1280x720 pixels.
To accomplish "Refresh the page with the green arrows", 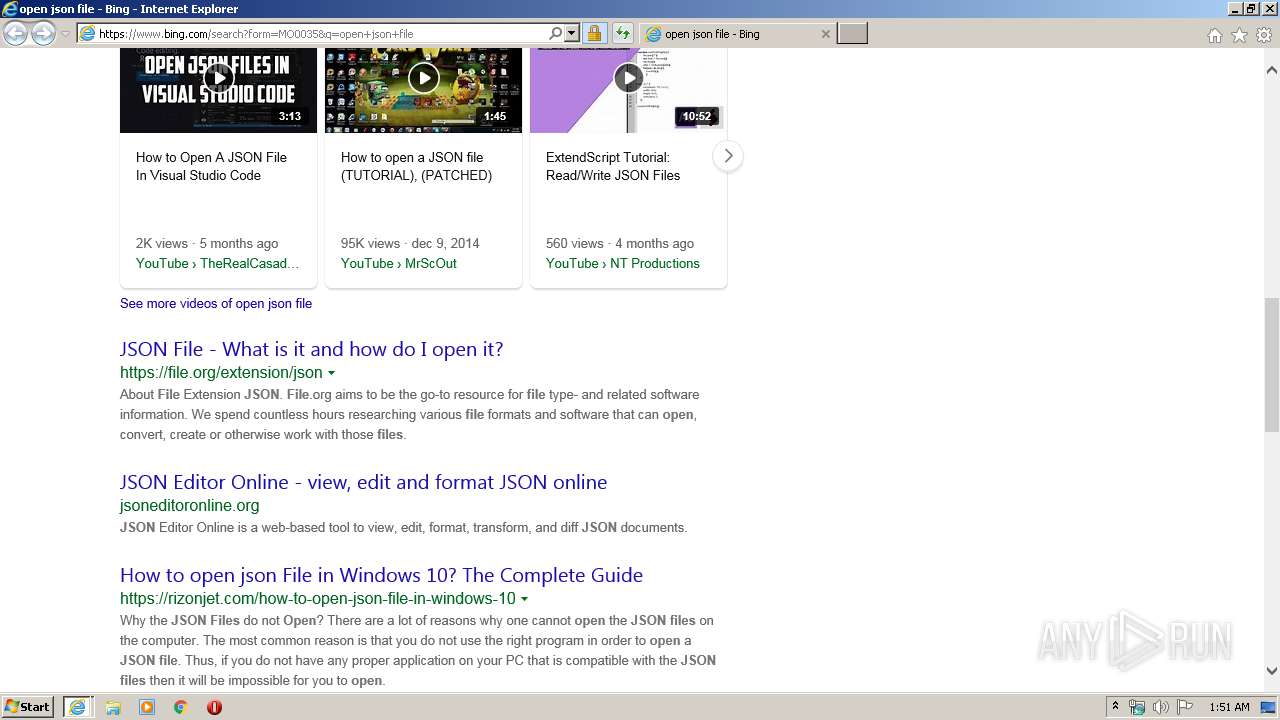I will pos(622,34).
